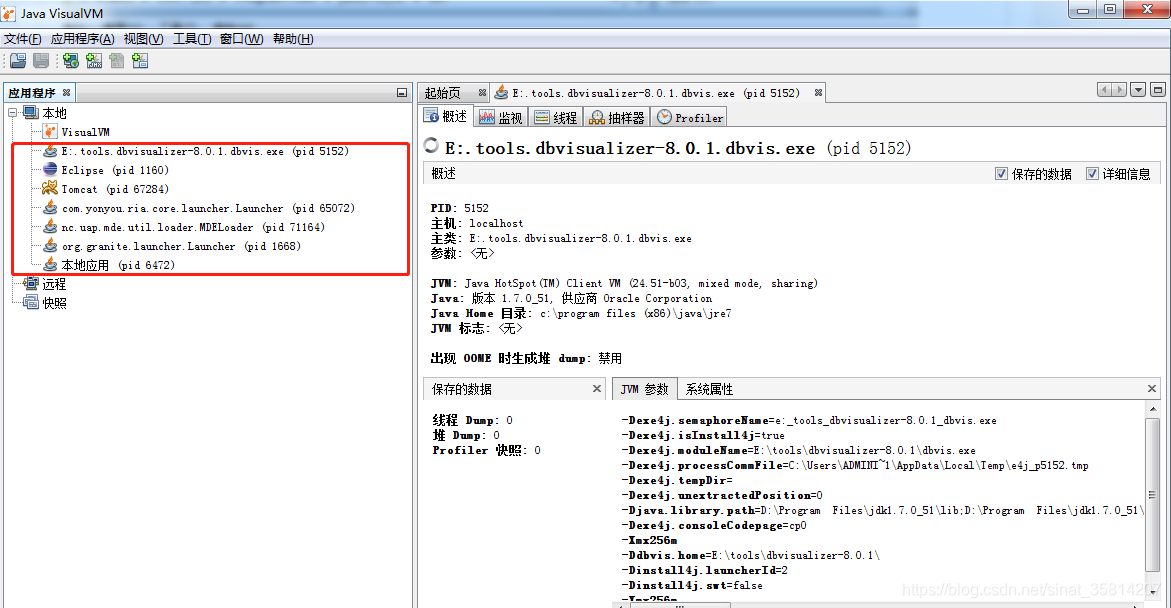Click the Tomcat (pid 67284) cat icon
The height and width of the screenshot is (608, 1171).
pos(50,188)
